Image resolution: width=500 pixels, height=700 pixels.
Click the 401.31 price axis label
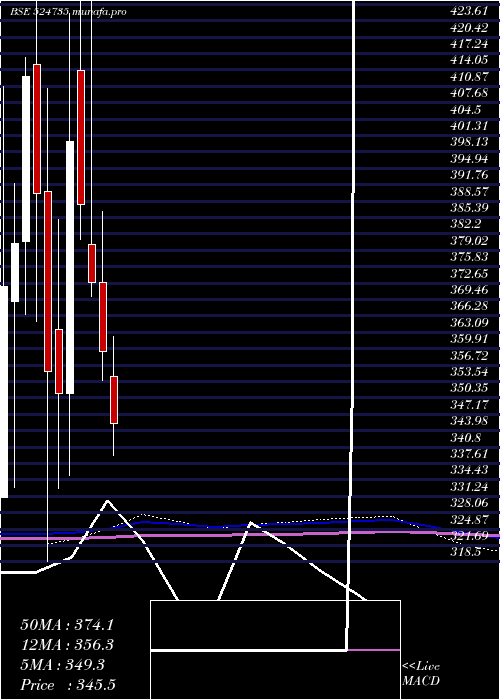(469, 126)
